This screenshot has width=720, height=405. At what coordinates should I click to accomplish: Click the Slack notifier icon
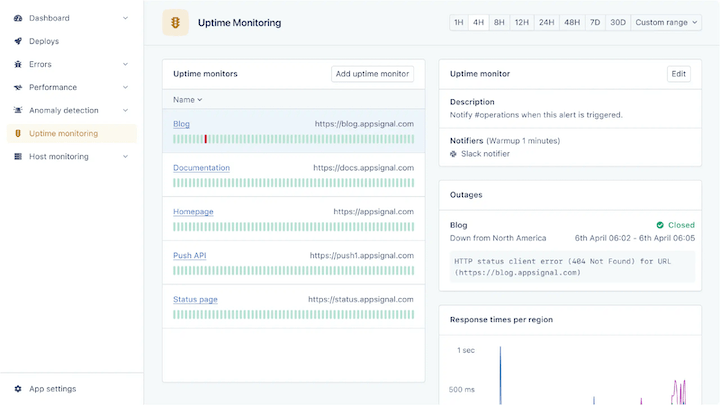coord(453,154)
